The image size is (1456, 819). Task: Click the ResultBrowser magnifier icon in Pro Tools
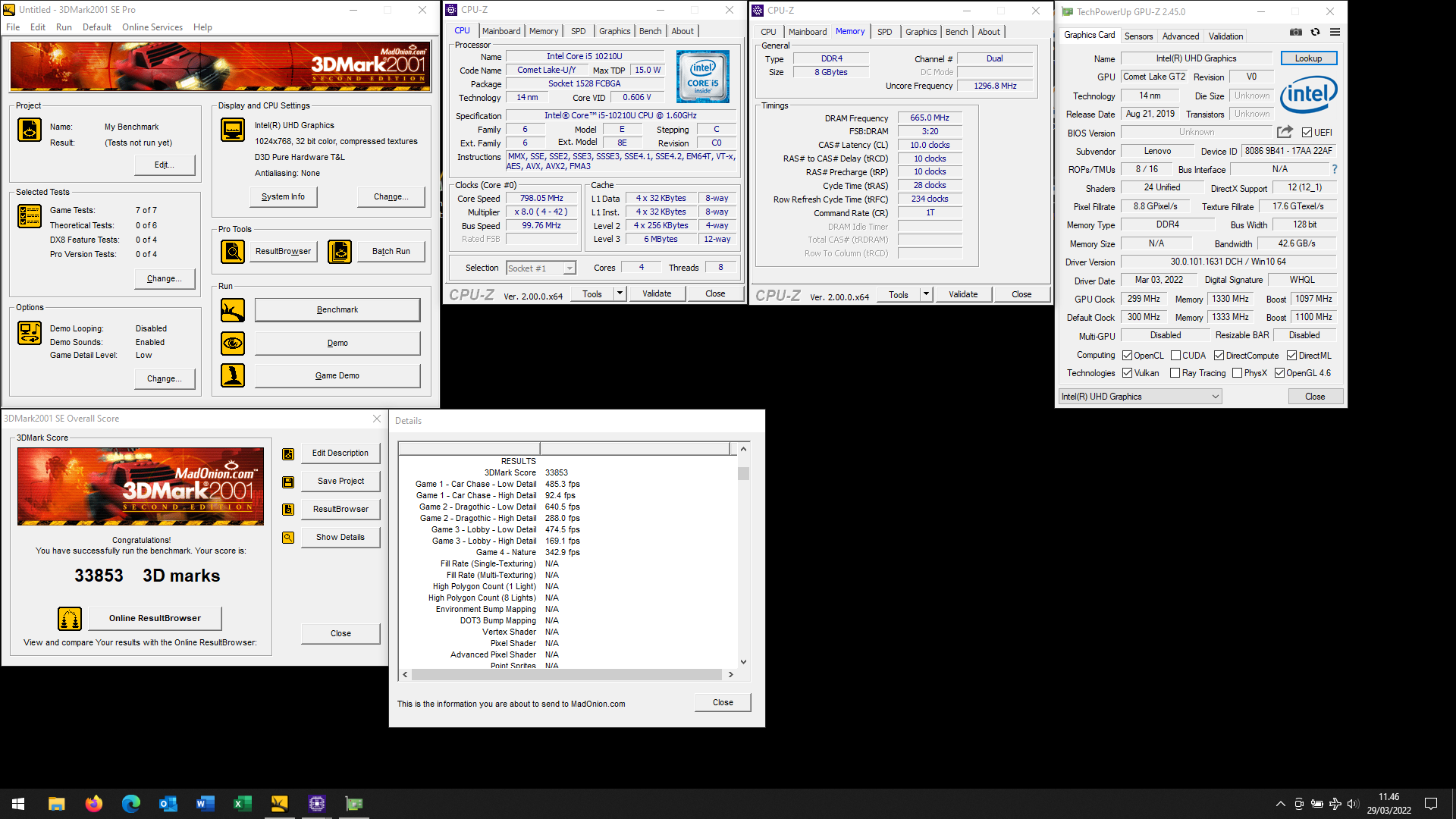tap(233, 251)
